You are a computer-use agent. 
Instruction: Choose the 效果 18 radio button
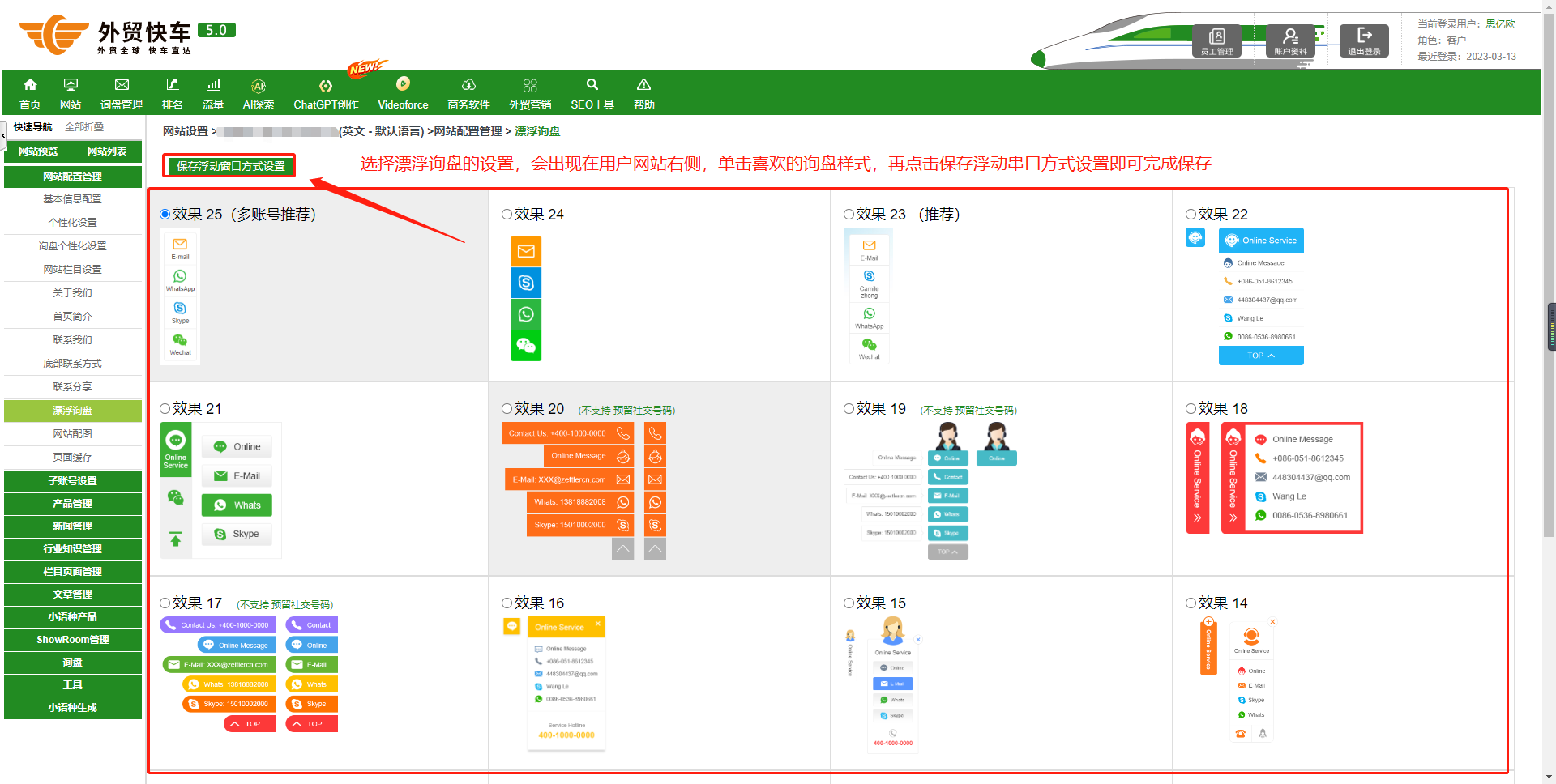[x=1191, y=409]
